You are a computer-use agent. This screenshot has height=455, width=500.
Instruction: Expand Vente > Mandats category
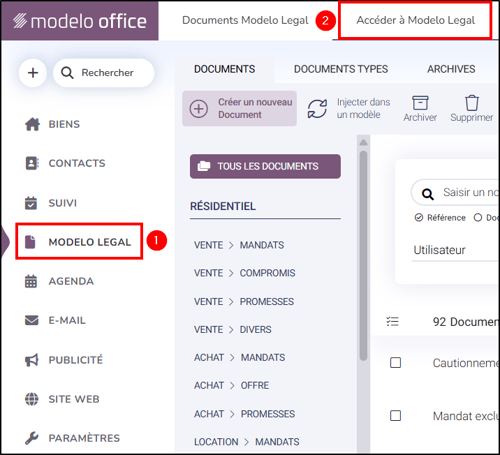click(x=239, y=245)
